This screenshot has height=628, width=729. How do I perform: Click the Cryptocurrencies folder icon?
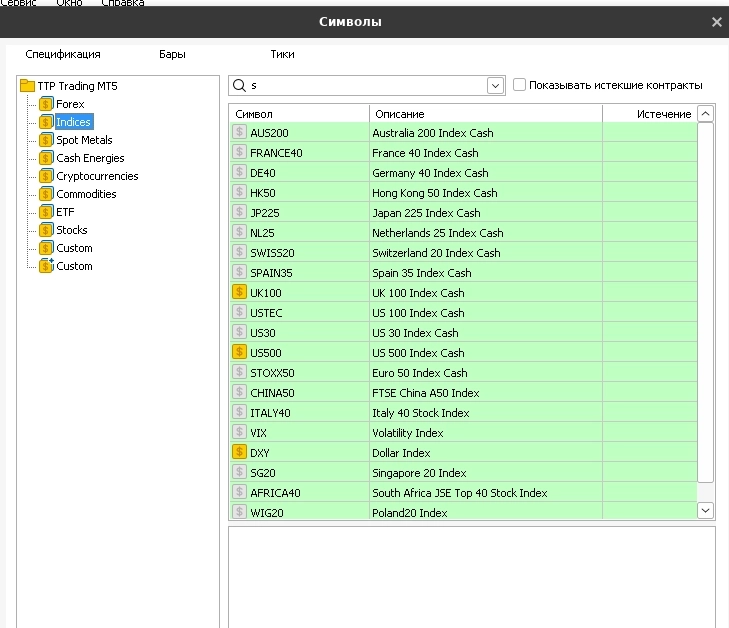[x=46, y=176]
